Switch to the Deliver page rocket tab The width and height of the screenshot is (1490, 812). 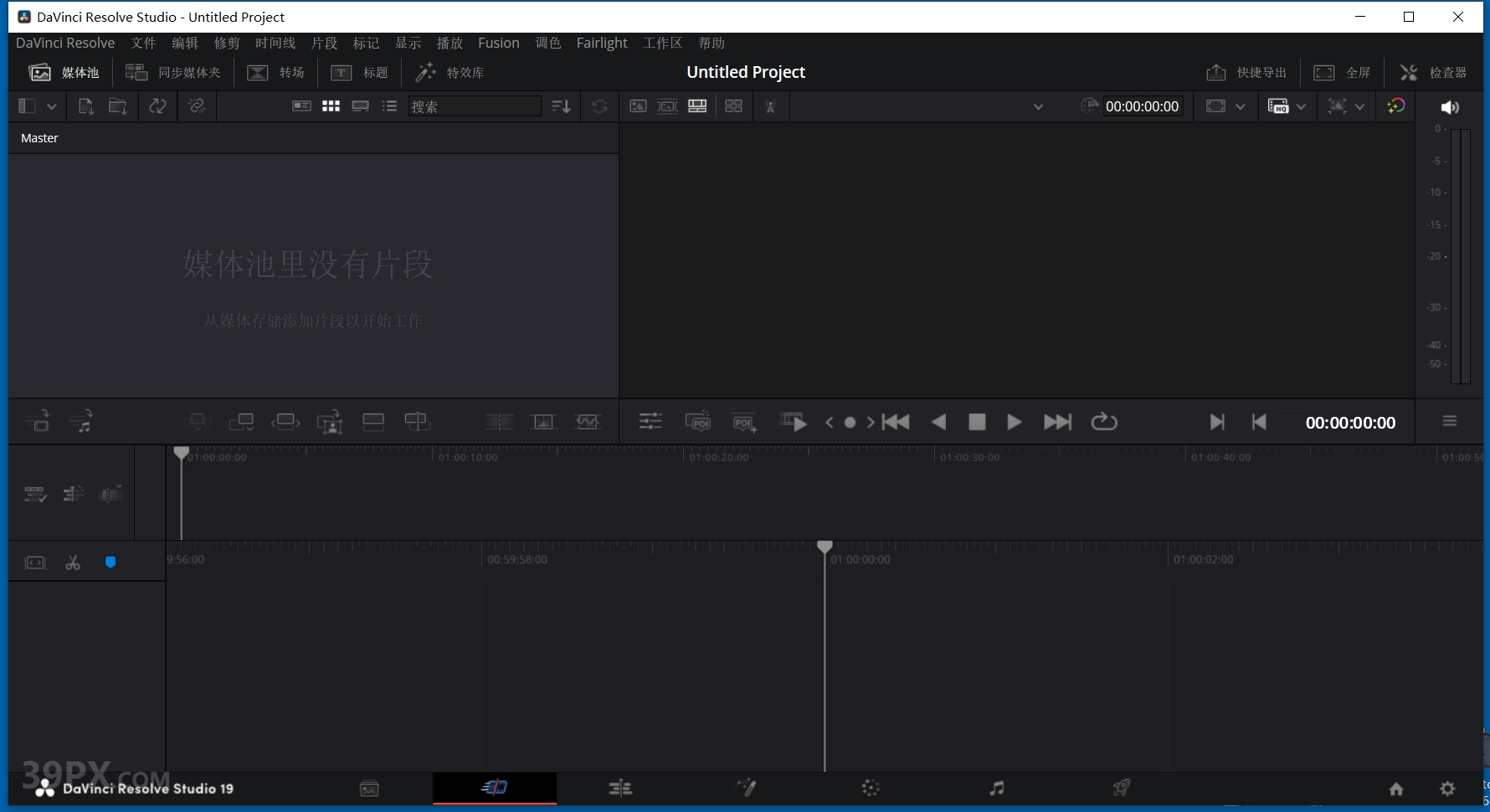pos(1121,788)
